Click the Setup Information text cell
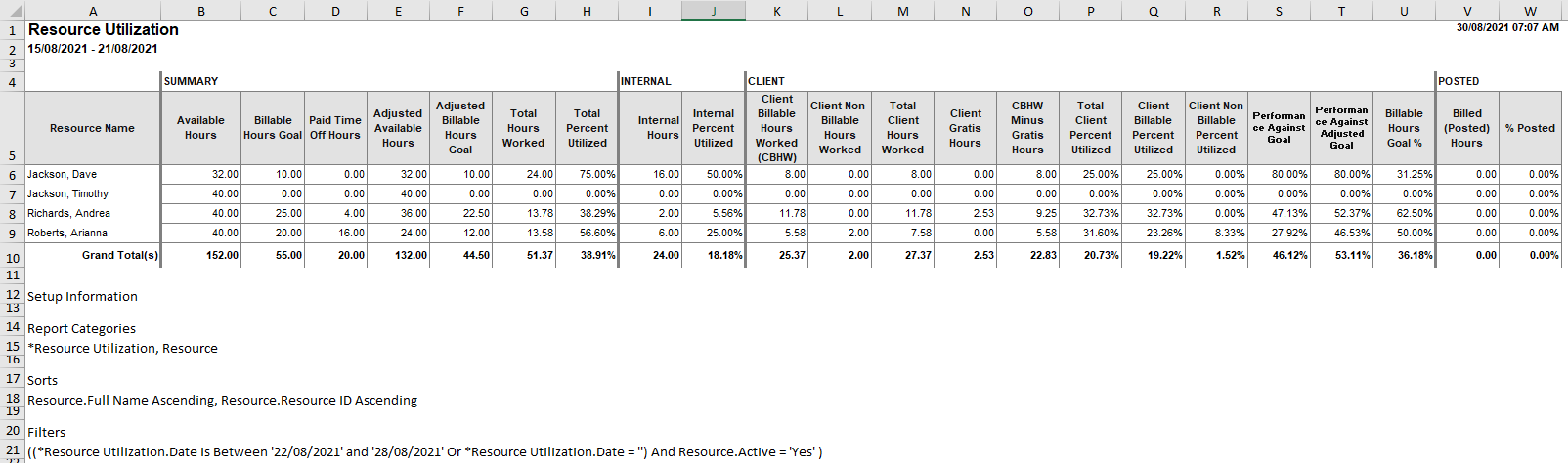The image size is (1568, 470). click(x=82, y=297)
